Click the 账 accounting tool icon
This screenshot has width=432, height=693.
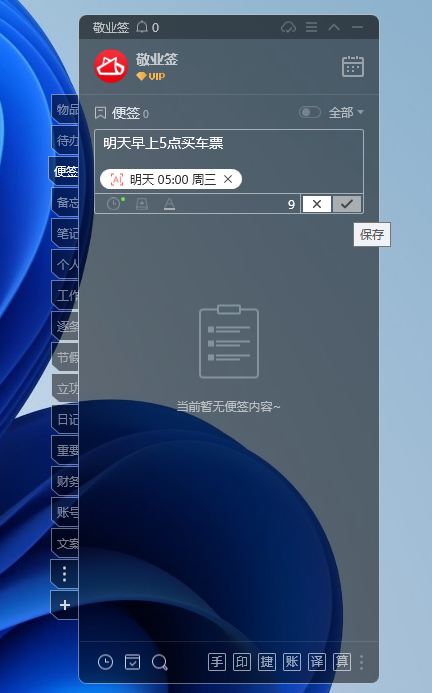point(292,662)
